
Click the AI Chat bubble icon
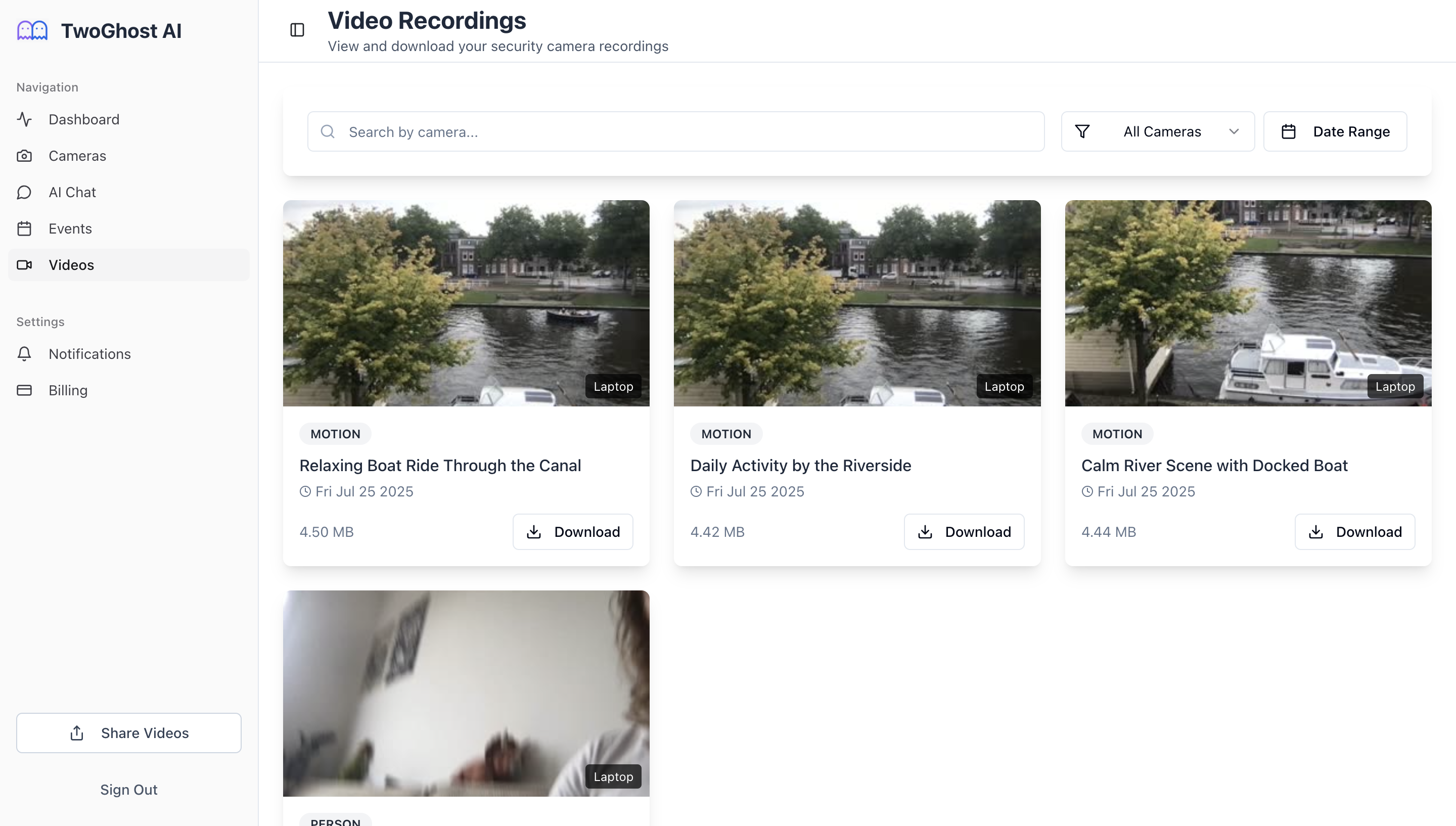(24, 192)
